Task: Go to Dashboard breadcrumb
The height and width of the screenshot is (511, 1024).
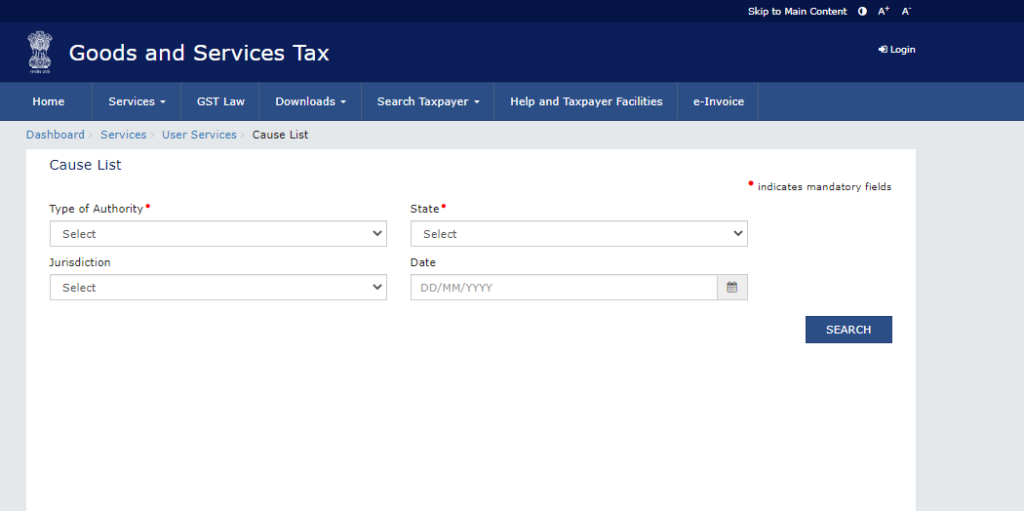Action: click(55, 135)
